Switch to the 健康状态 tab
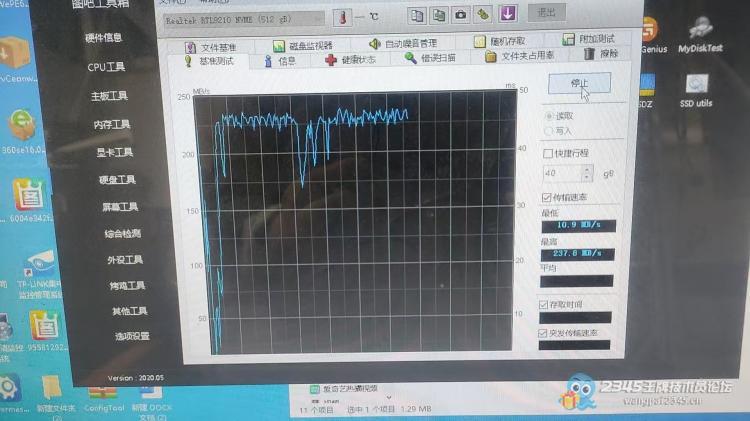Screen dimensions: 750x421 coord(351,60)
